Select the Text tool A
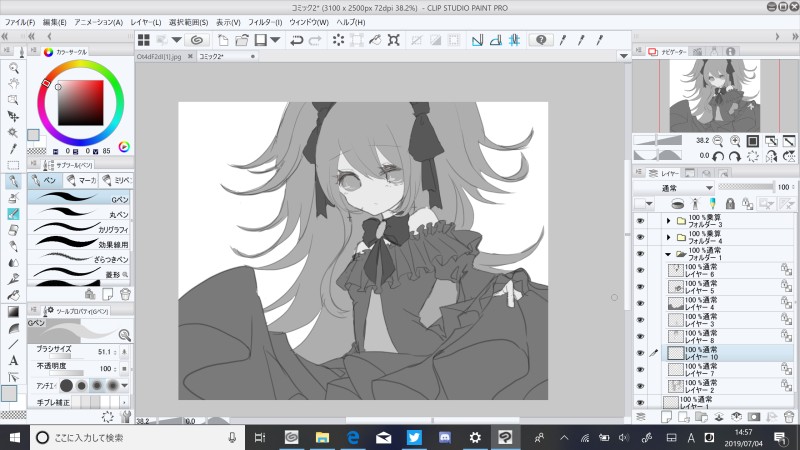 point(14,361)
